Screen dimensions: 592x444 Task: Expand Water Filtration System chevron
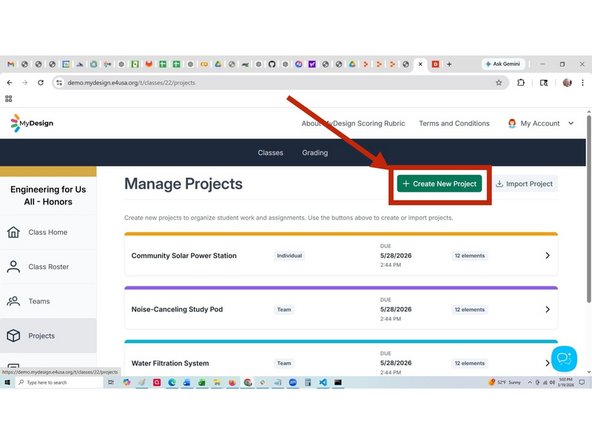[x=547, y=363]
